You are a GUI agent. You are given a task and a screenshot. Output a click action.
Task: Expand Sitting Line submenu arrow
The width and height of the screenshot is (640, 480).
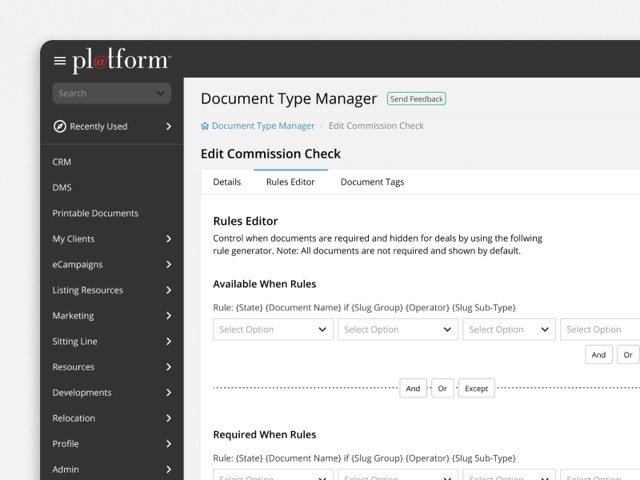(x=169, y=341)
